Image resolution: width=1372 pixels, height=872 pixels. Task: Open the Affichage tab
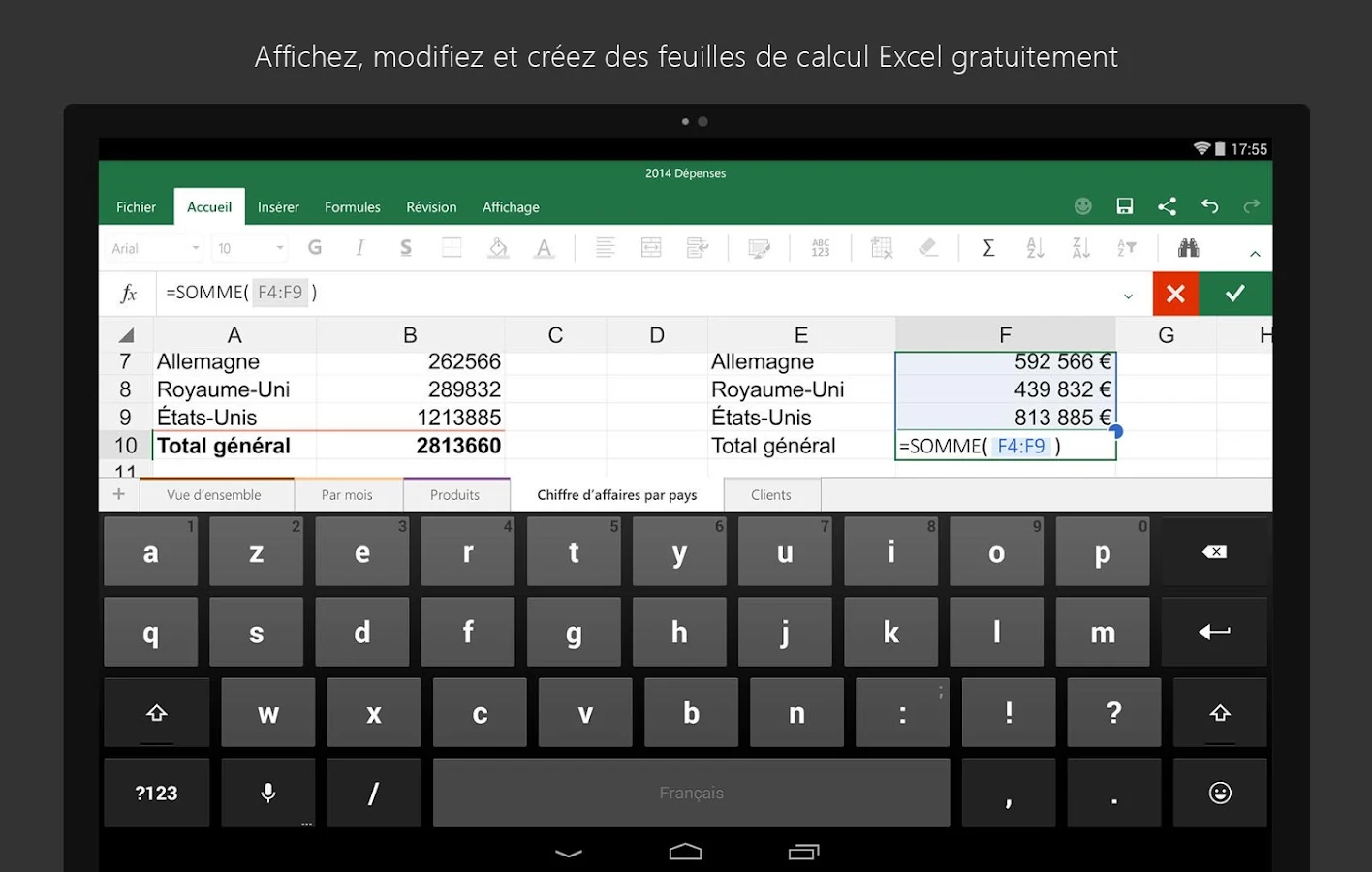[511, 207]
